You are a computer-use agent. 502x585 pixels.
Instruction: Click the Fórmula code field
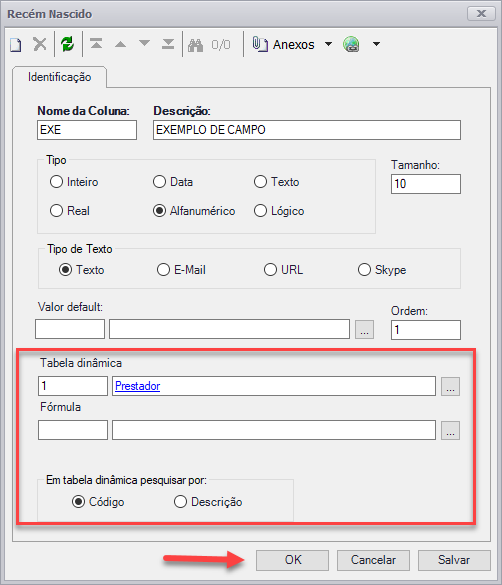click(73, 430)
